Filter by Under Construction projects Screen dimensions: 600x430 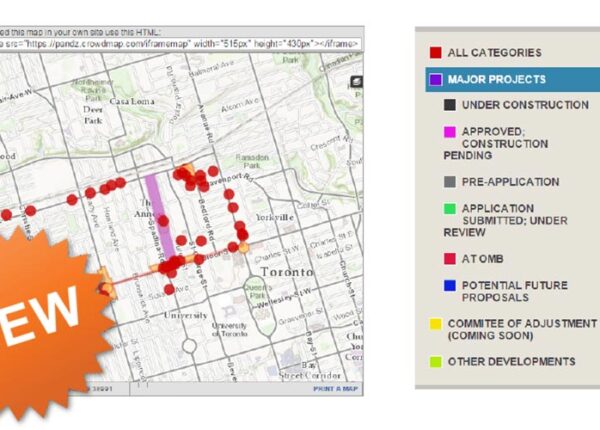tap(517, 105)
